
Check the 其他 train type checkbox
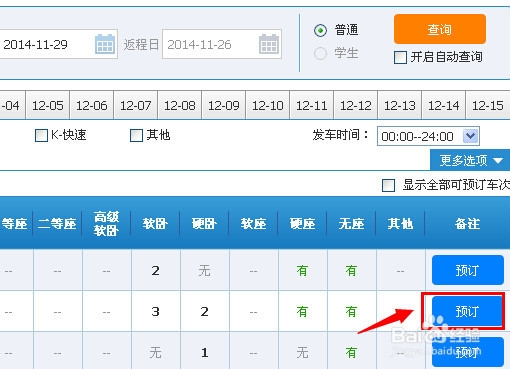pyautogui.click(x=136, y=136)
